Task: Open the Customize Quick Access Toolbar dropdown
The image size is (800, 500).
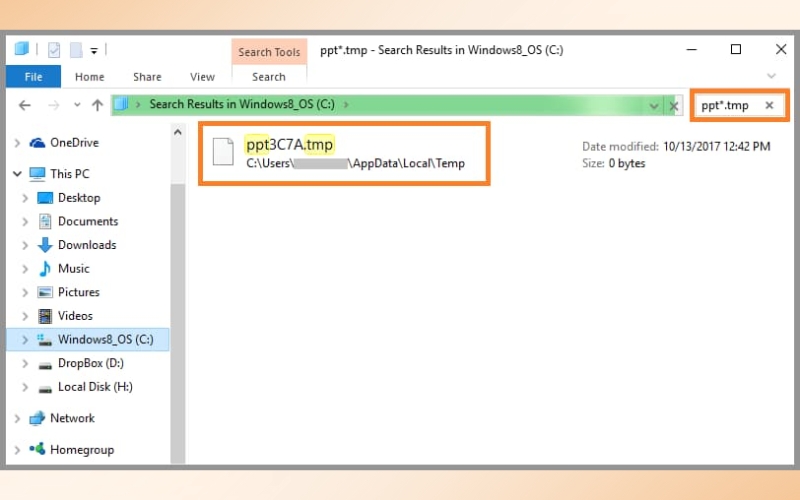Action: [94, 51]
